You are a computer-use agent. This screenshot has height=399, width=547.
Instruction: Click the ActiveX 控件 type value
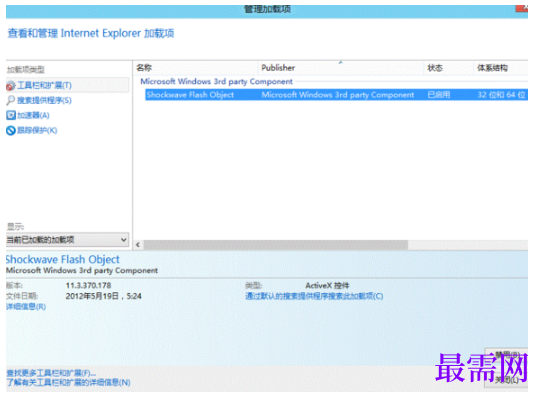pyautogui.click(x=327, y=286)
